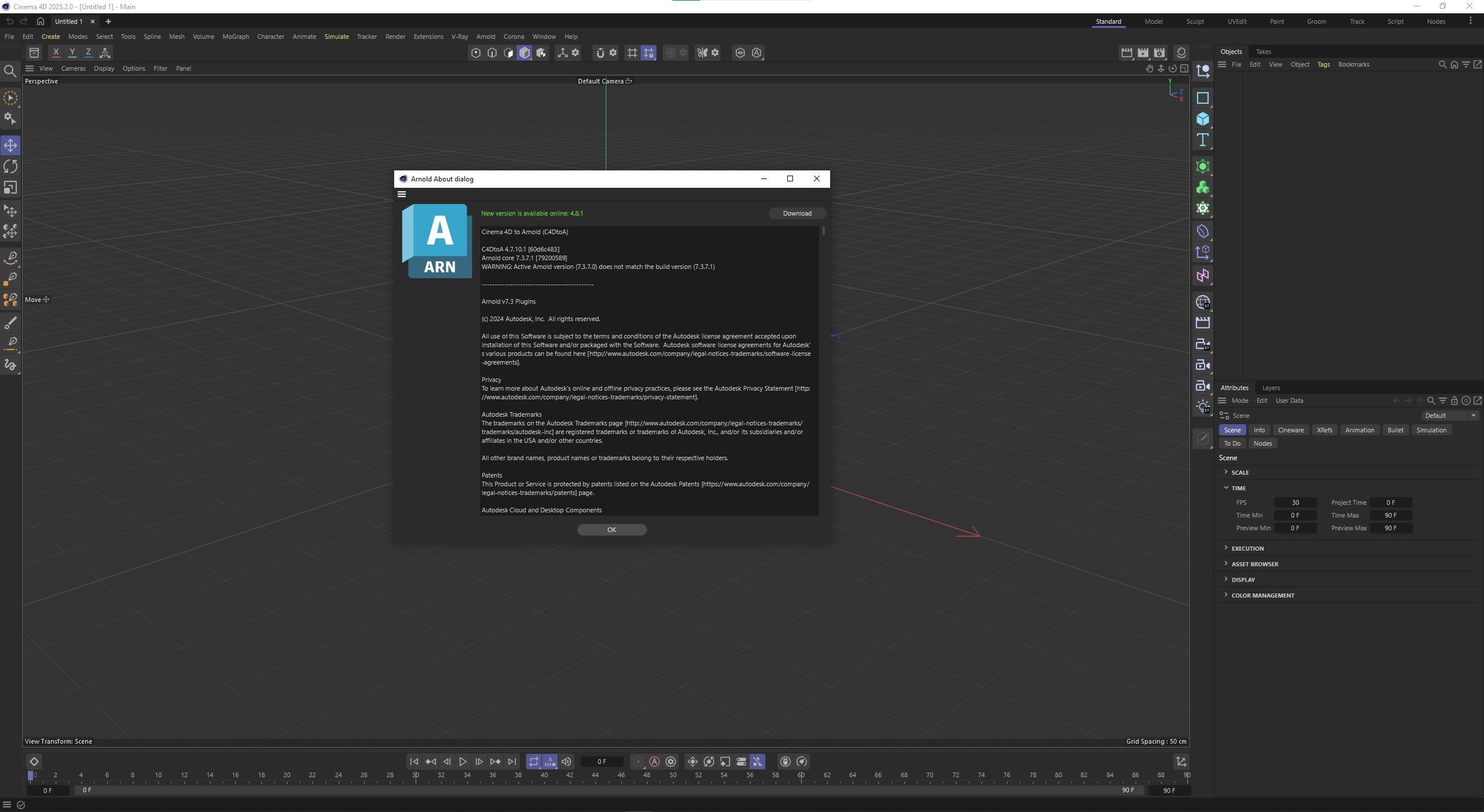Toggle Autokeying red A button
The width and height of the screenshot is (1484, 812).
click(x=654, y=762)
